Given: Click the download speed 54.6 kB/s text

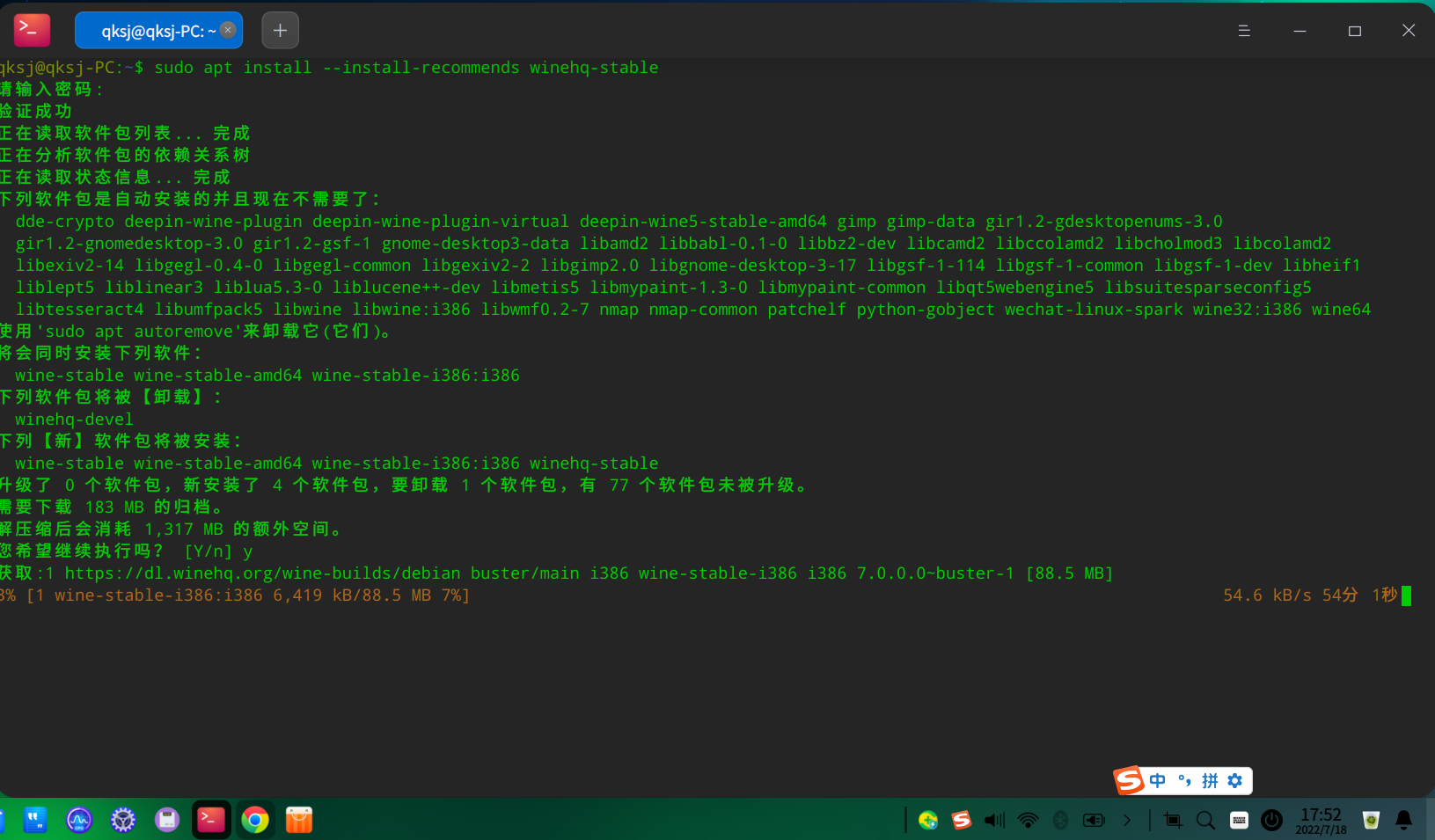Looking at the screenshot, I should click(x=1267, y=595).
